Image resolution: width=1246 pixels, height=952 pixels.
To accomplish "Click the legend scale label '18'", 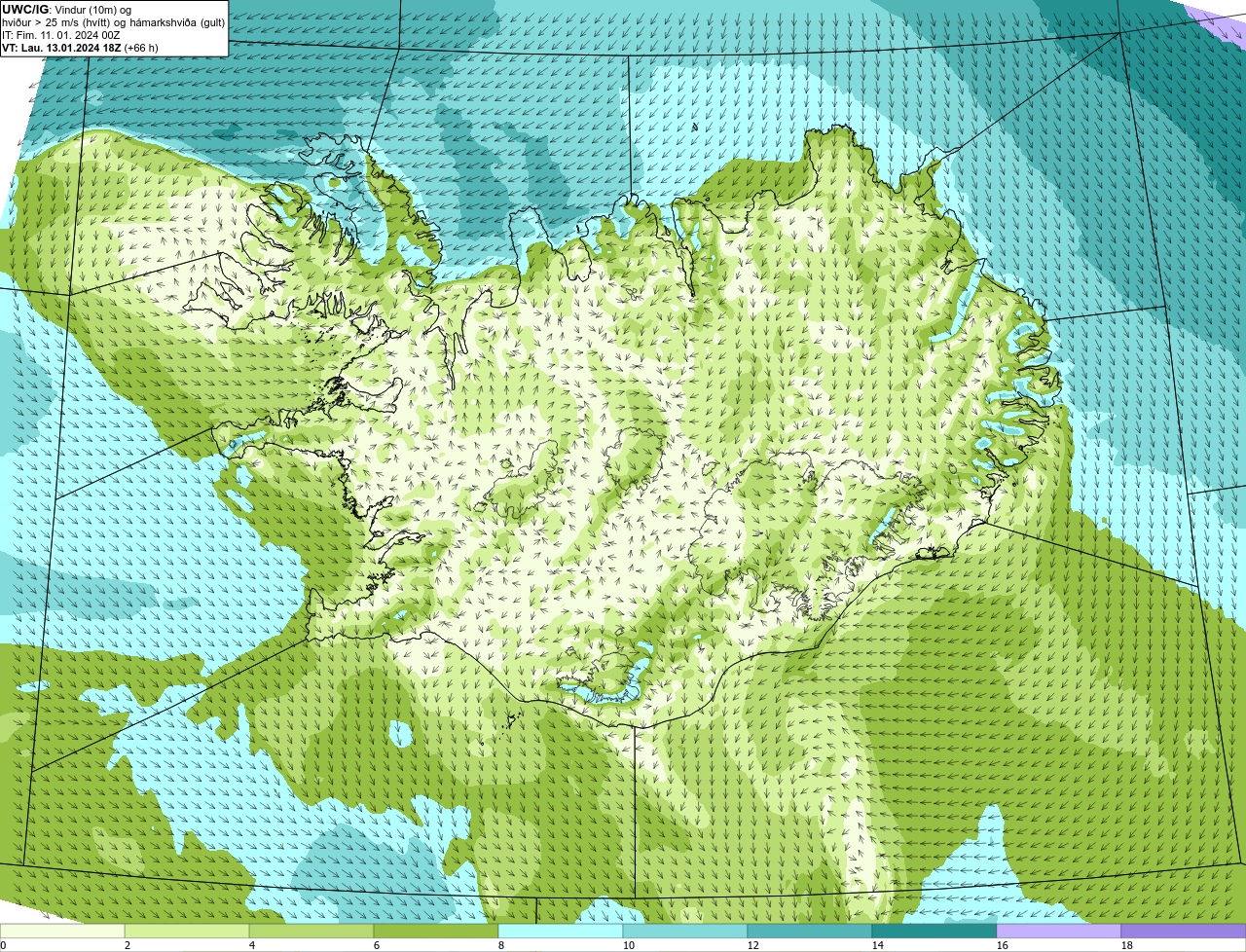I will 1128,945.
